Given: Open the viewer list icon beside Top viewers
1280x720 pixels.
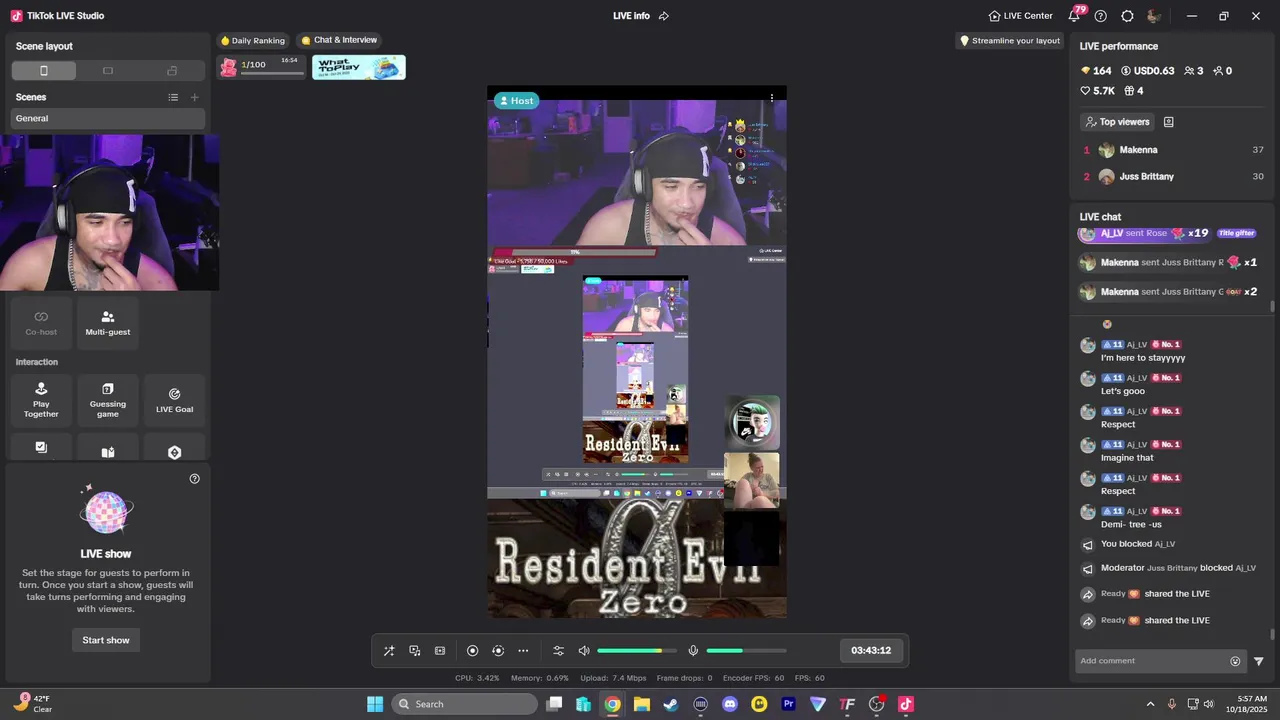Looking at the screenshot, I should [1169, 122].
